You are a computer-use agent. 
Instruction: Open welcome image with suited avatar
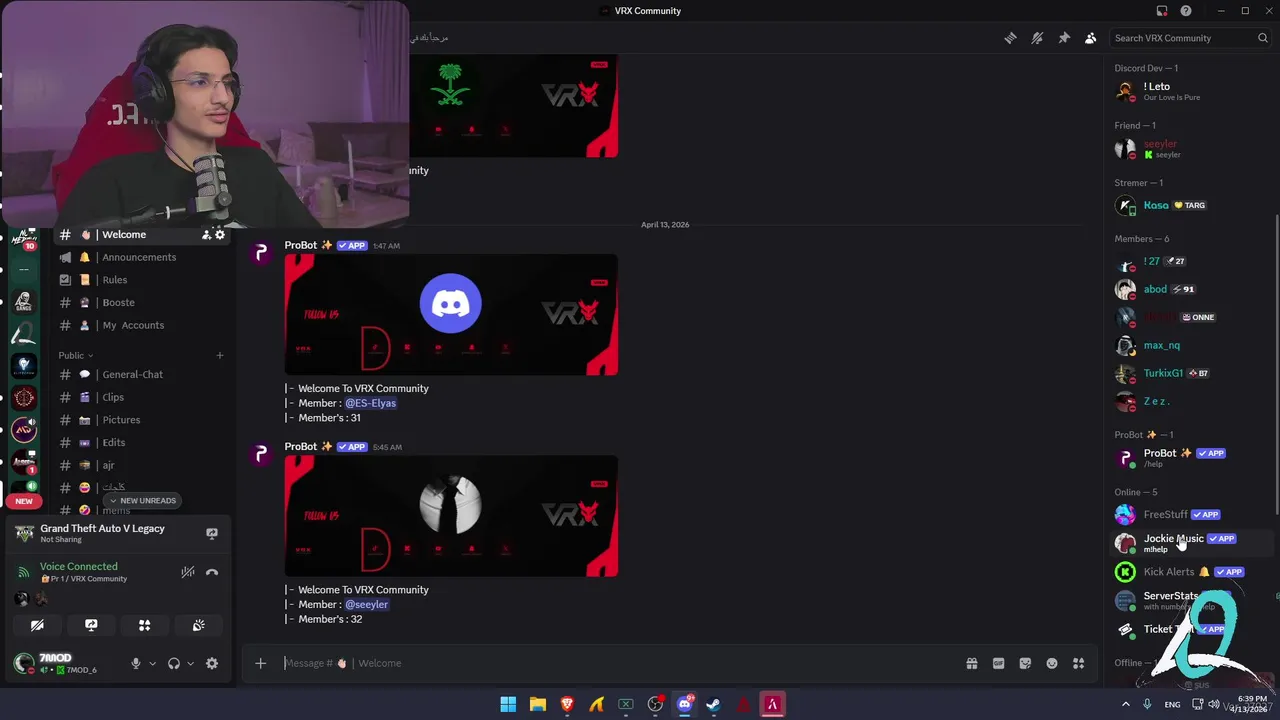tap(451, 516)
